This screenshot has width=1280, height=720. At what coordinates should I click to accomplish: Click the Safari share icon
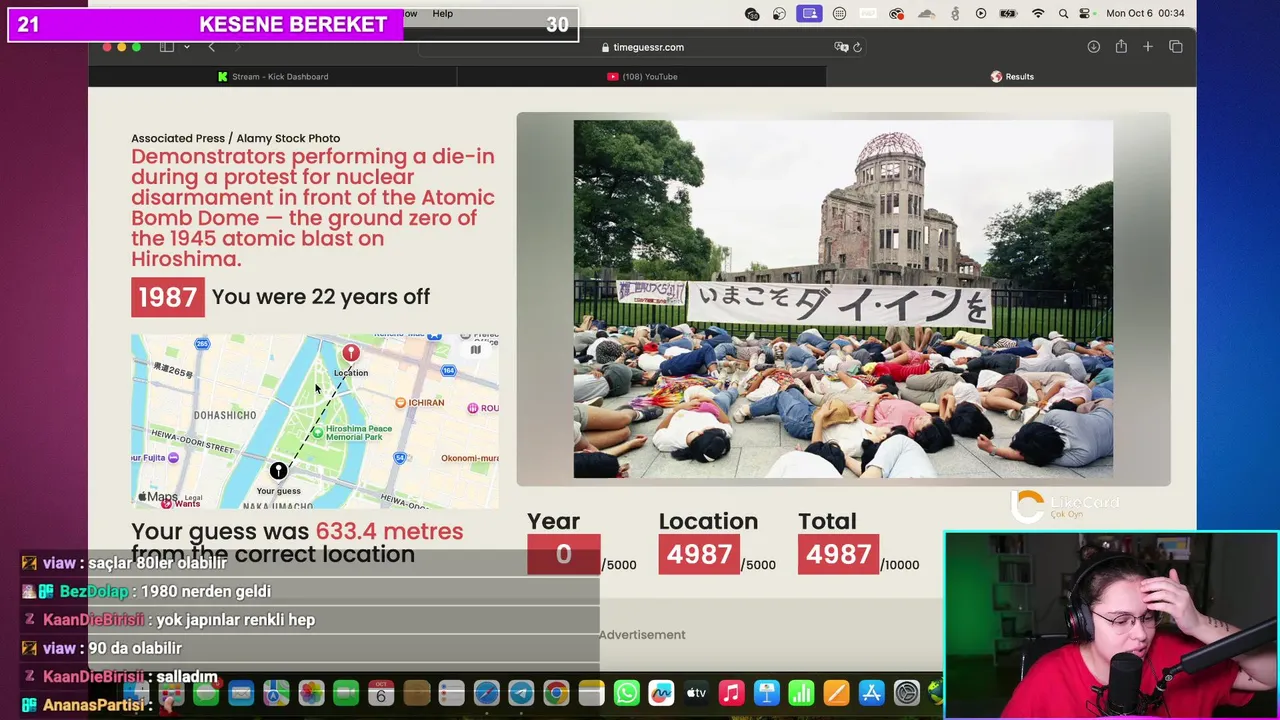click(1121, 47)
